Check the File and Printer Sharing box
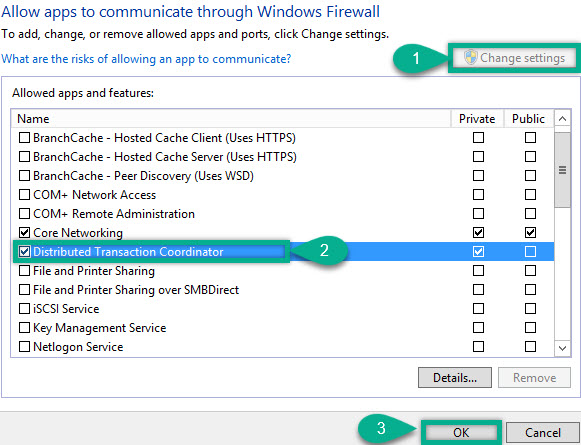Screen dimensions: 581x445 (24, 271)
